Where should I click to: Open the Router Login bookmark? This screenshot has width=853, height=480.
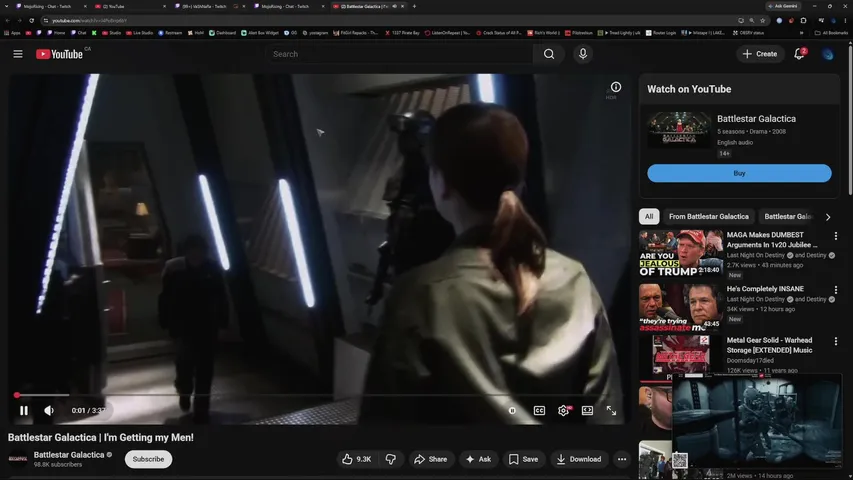click(661, 33)
